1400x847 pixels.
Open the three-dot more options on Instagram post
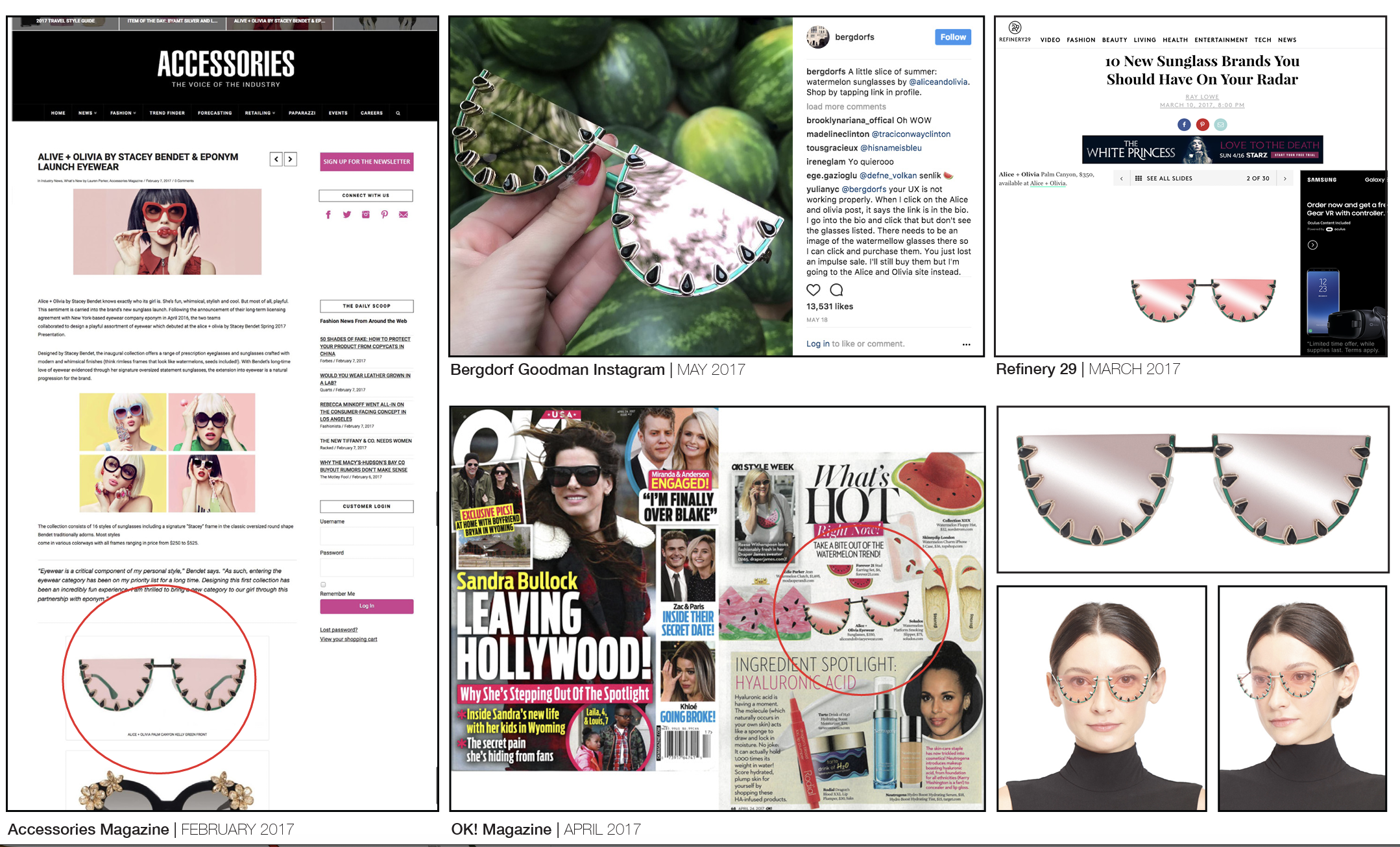966,344
